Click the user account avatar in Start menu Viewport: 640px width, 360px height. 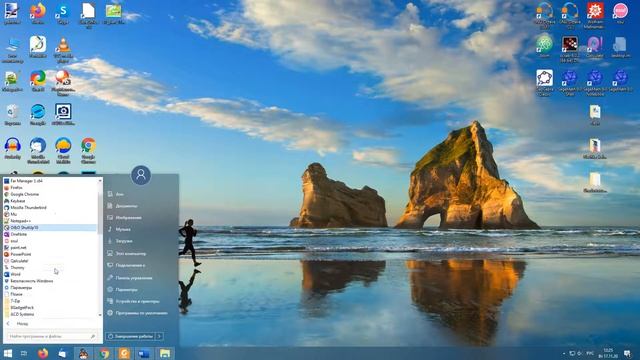(141, 175)
